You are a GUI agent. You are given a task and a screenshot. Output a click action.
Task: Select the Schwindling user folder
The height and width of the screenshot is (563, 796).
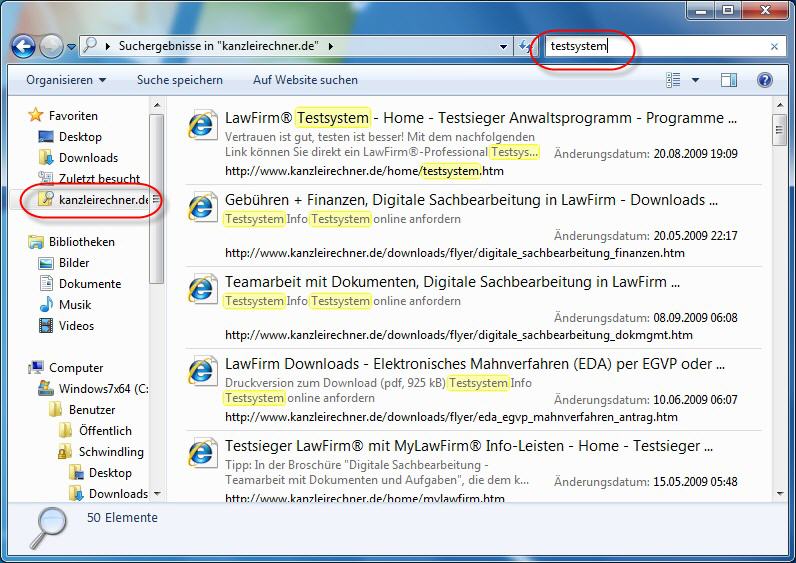[x=111, y=451]
